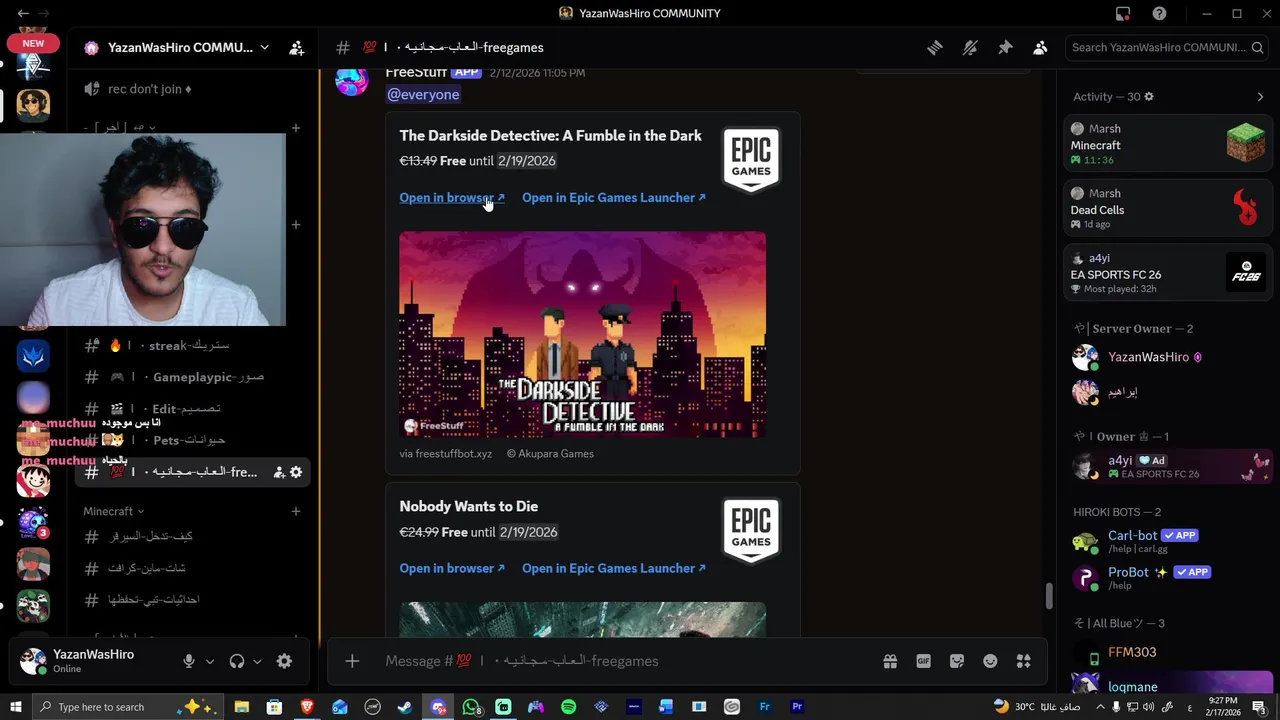The height and width of the screenshot is (720, 1280).
Task: Click the chat scrollbar thumb
Action: [x=1048, y=596]
